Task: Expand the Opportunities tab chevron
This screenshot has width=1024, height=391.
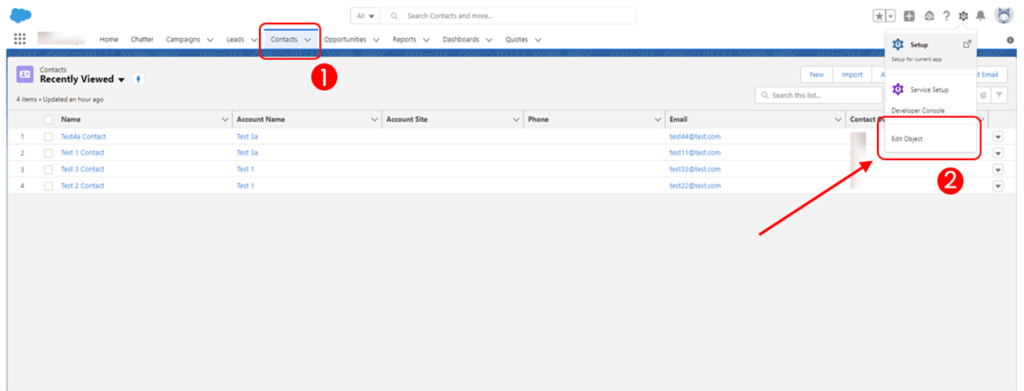Action: [376, 40]
